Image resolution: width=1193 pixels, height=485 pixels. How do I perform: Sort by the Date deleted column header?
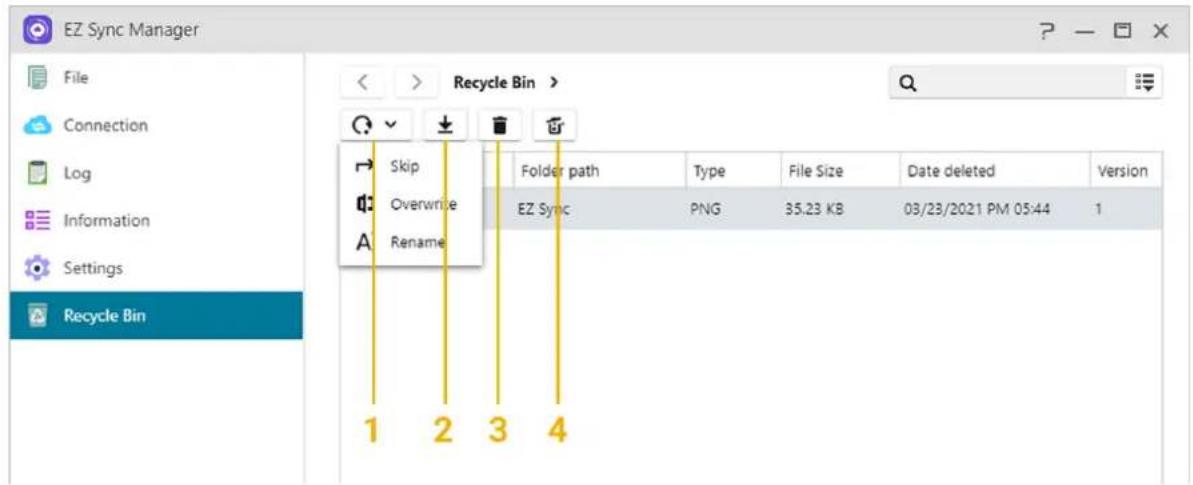[950, 171]
